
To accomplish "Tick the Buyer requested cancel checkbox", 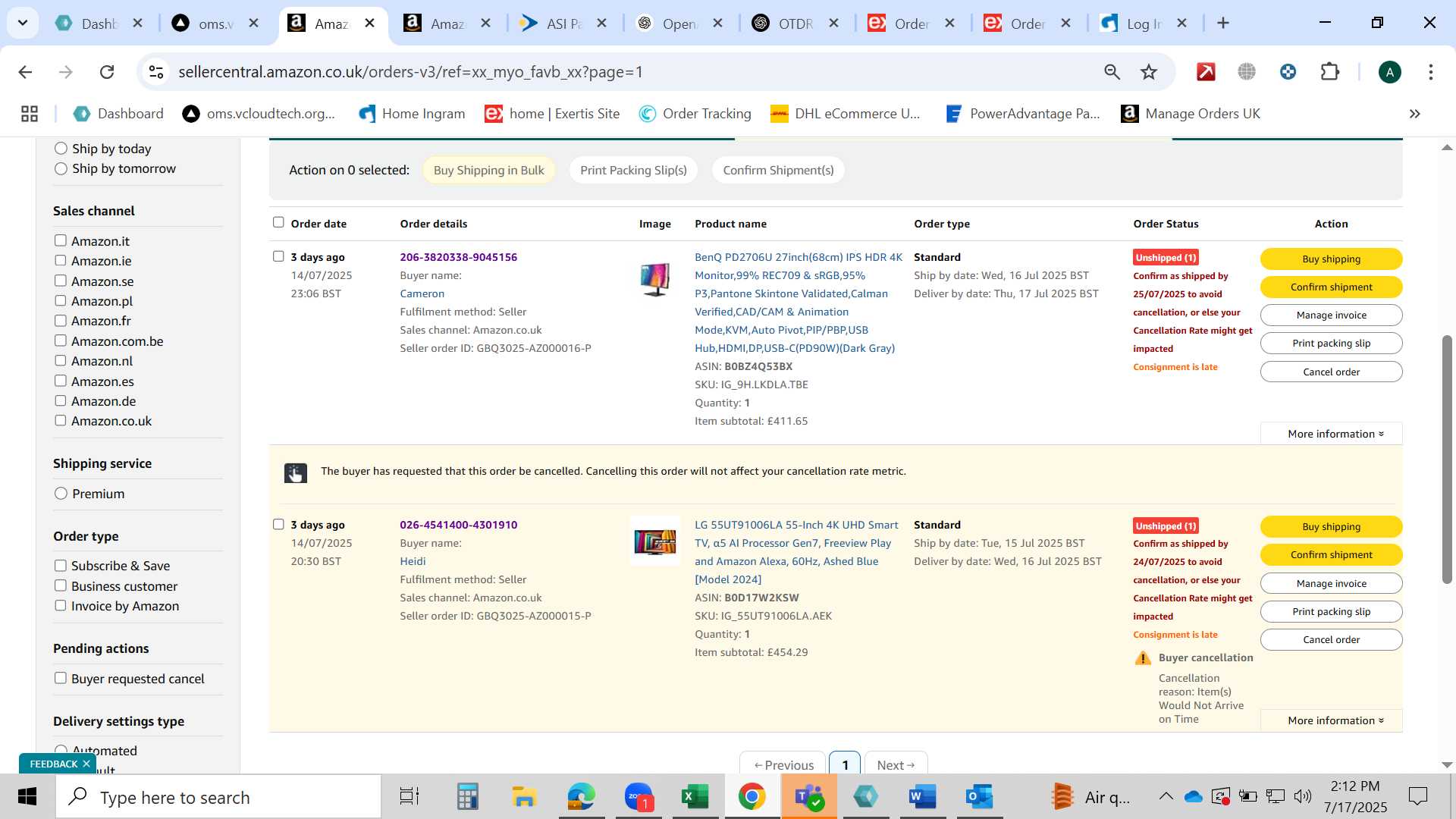I will point(61,678).
